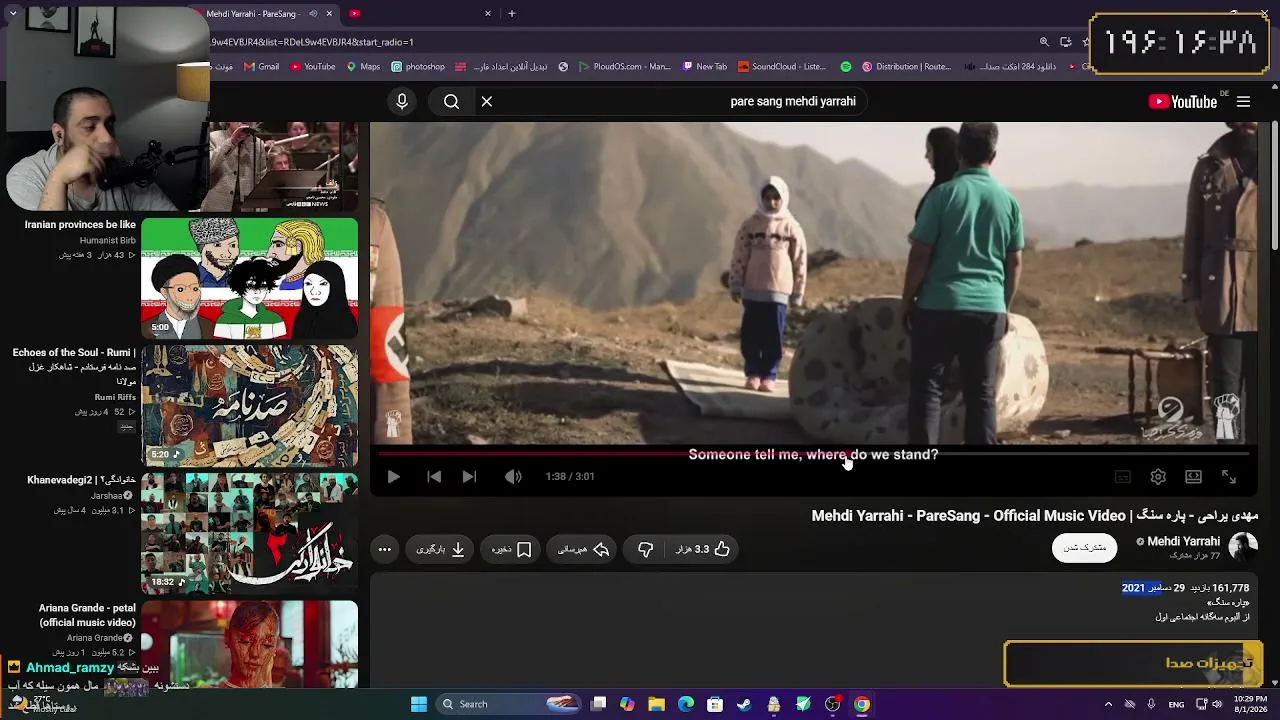Open File Explorer from the taskbar
1280x720 pixels.
coord(656,704)
